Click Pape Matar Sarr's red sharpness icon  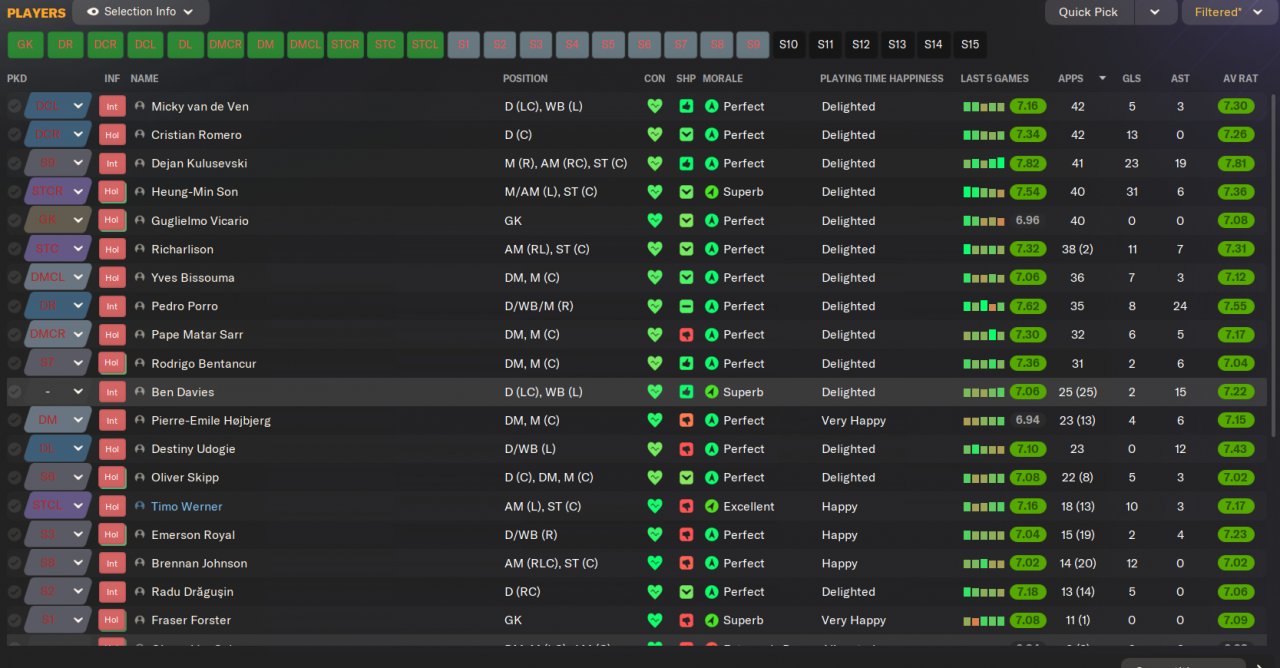pos(686,335)
